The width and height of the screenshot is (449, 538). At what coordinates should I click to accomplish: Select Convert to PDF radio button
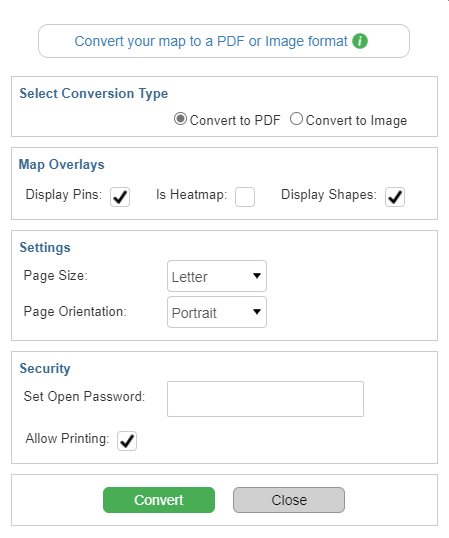[x=180, y=119]
